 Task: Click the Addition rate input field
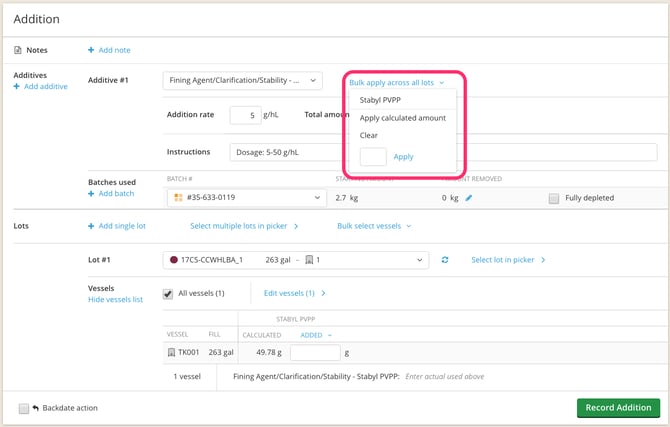[x=245, y=115]
